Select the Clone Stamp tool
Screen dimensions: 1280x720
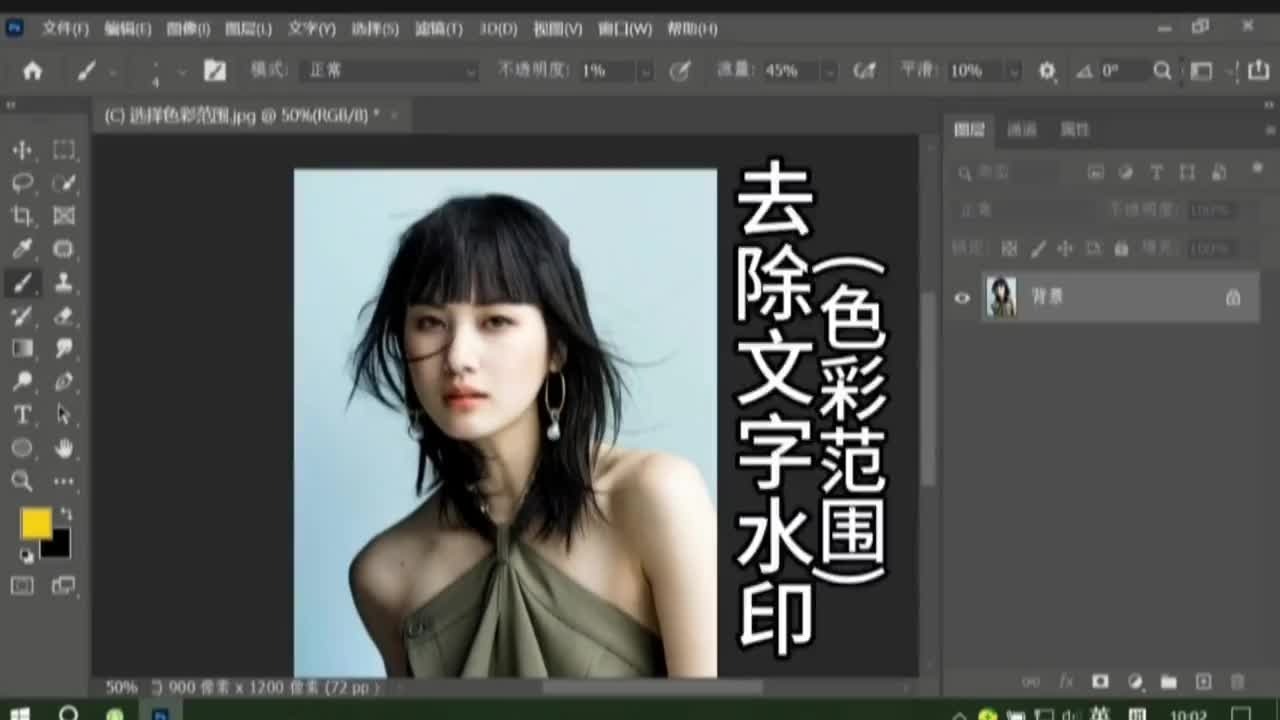coord(62,282)
